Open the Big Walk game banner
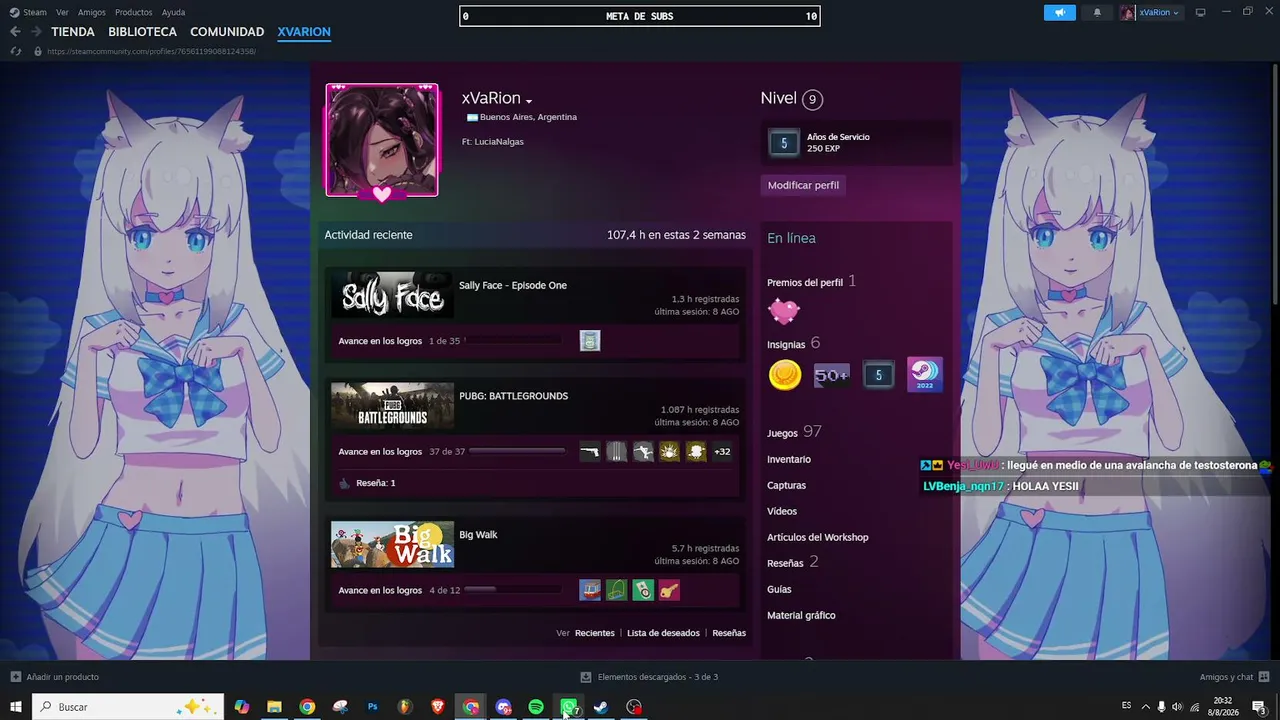This screenshot has height=720, width=1280. [x=392, y=544]
